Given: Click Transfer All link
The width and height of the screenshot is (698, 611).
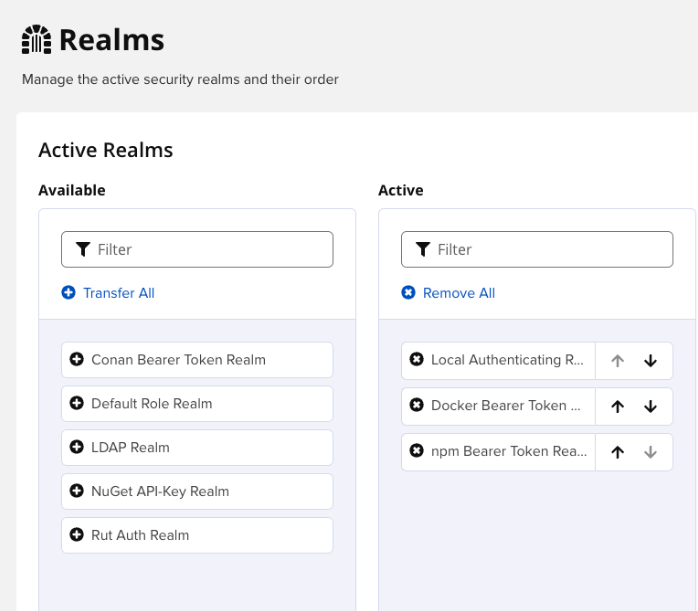Looking at the screenshot, I should point(108,293).
